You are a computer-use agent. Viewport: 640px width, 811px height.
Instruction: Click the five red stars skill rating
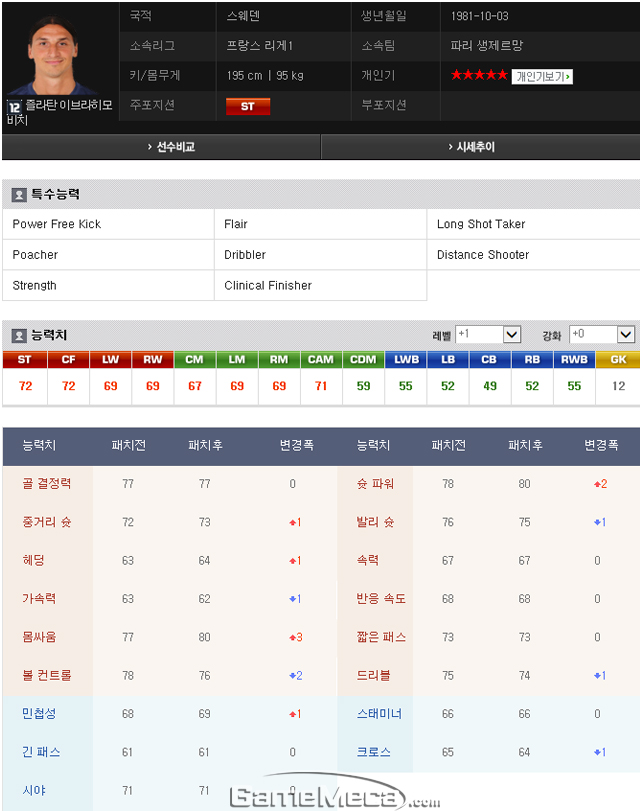tap(479, 75)
